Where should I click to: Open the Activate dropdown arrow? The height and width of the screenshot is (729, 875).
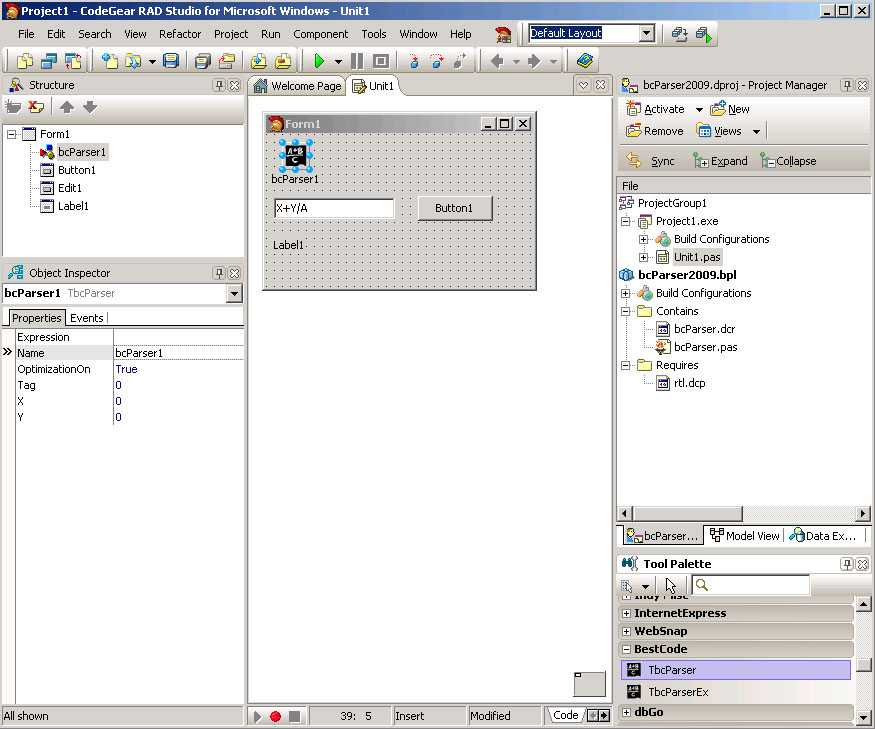point(699,109)
